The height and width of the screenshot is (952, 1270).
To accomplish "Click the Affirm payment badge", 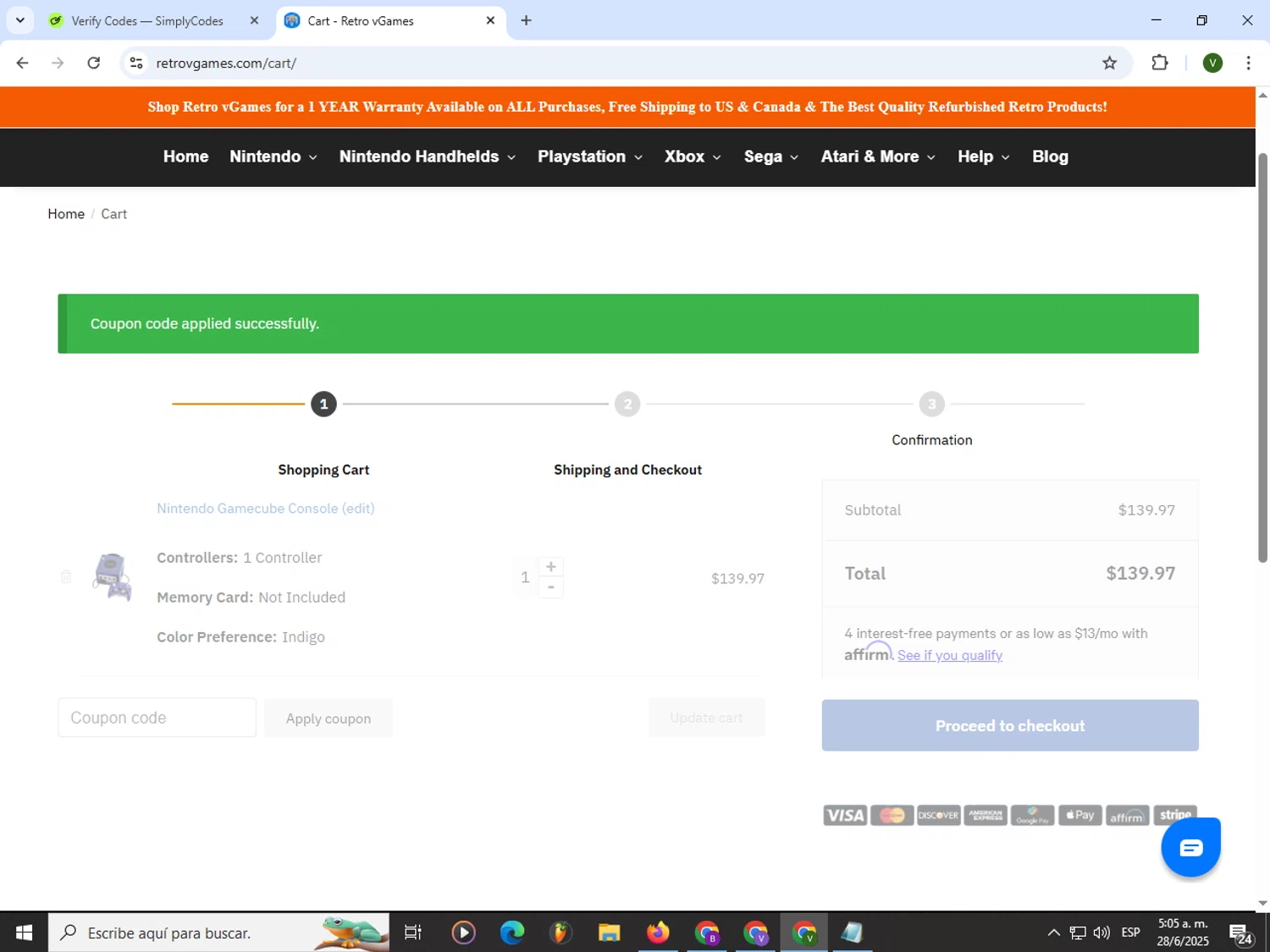I will pos(1128,816).
